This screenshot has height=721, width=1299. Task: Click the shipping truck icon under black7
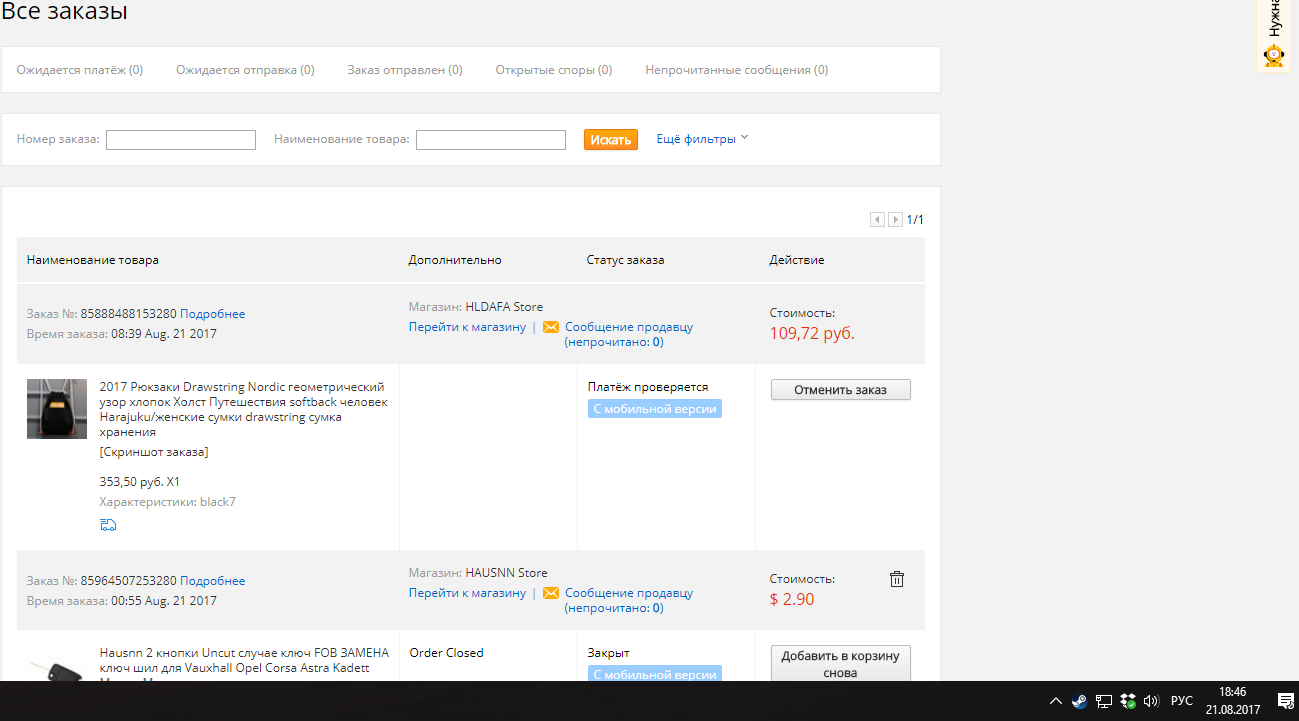[x=109, y=525]
